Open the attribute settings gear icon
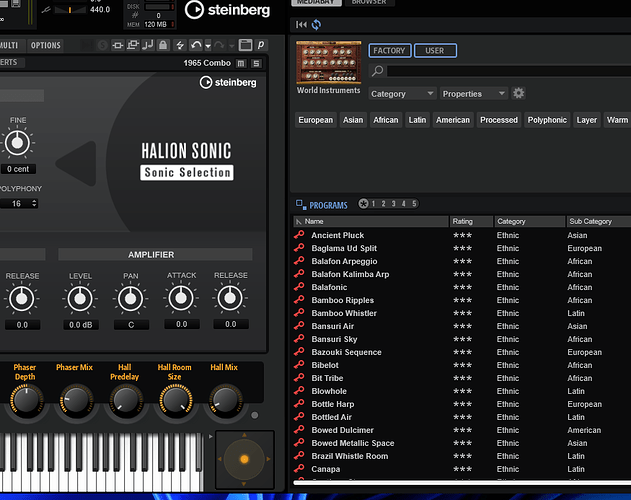This screenshot has width=631, height=500. [x=519, y=94]
